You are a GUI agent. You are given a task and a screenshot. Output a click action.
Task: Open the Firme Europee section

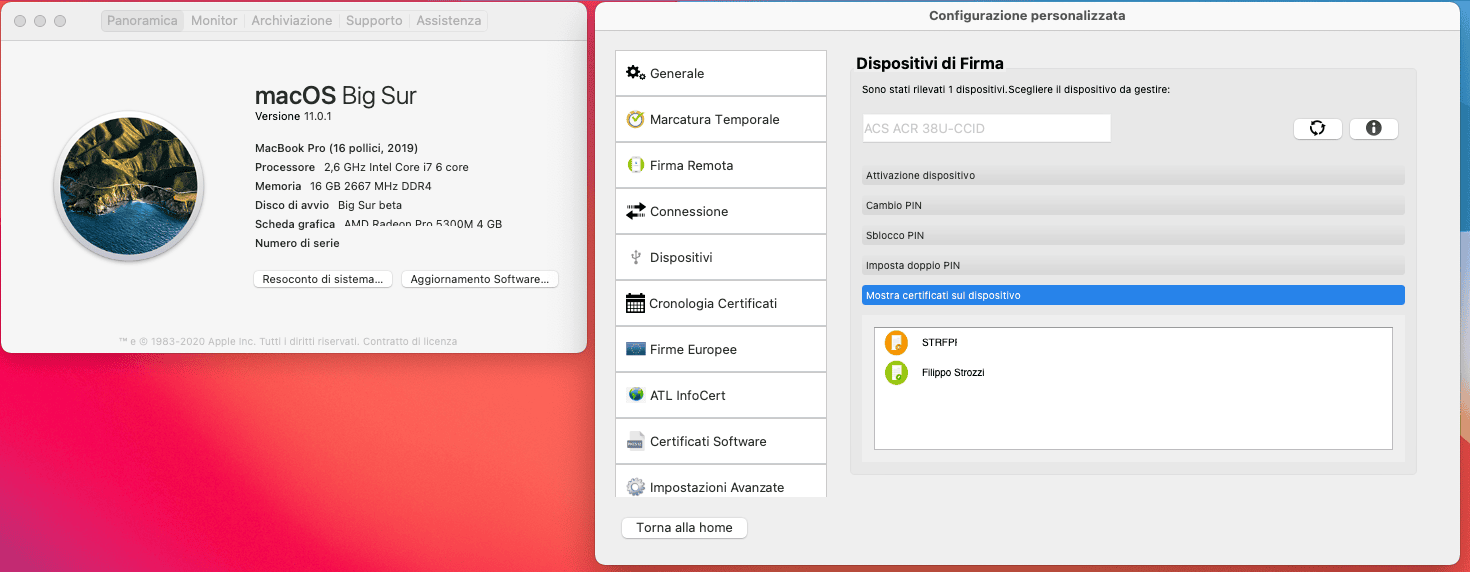pyautogui.click(x=721, y=349)
